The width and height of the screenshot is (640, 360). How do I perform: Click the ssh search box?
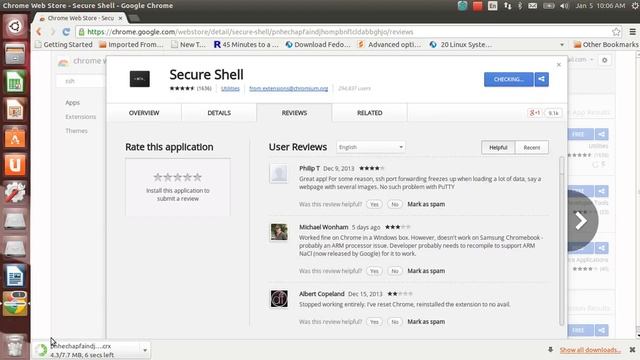[80, 81]
